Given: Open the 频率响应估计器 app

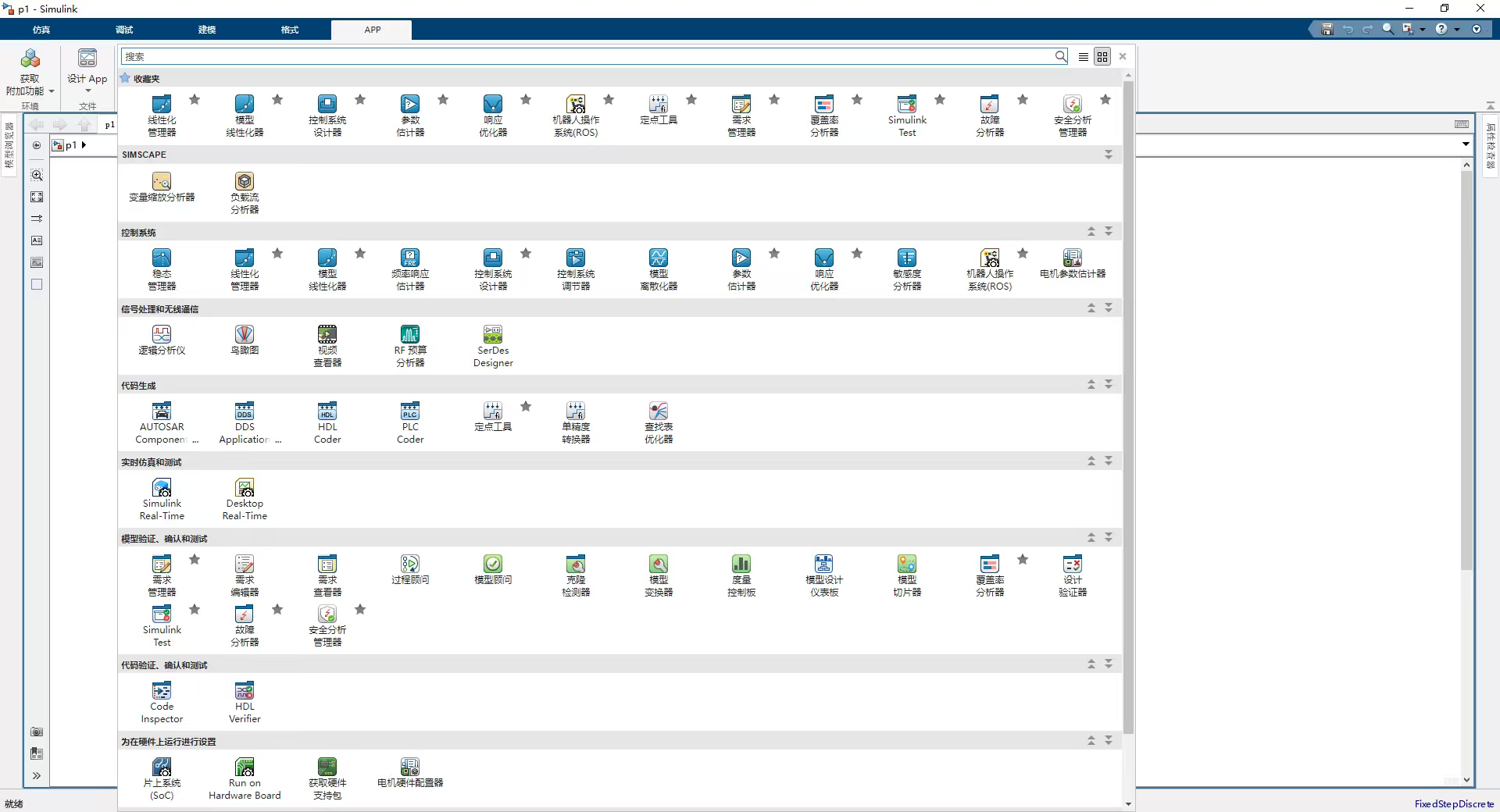Looking at the screenshot, I should (x=410, y=270).
